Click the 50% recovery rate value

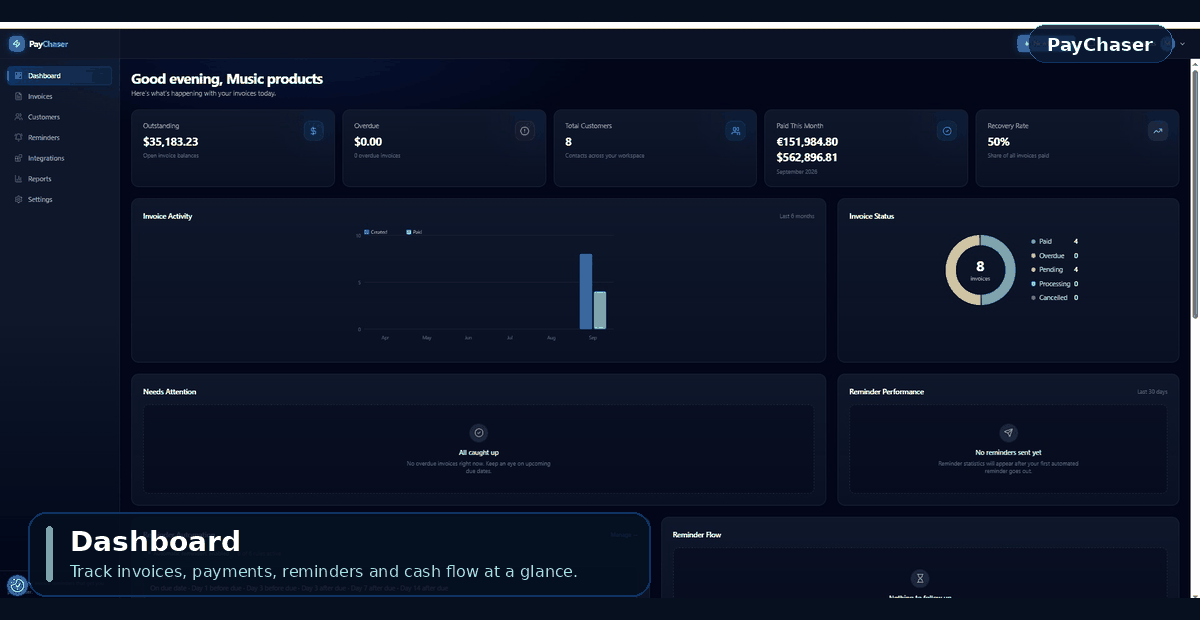[998, 142]
